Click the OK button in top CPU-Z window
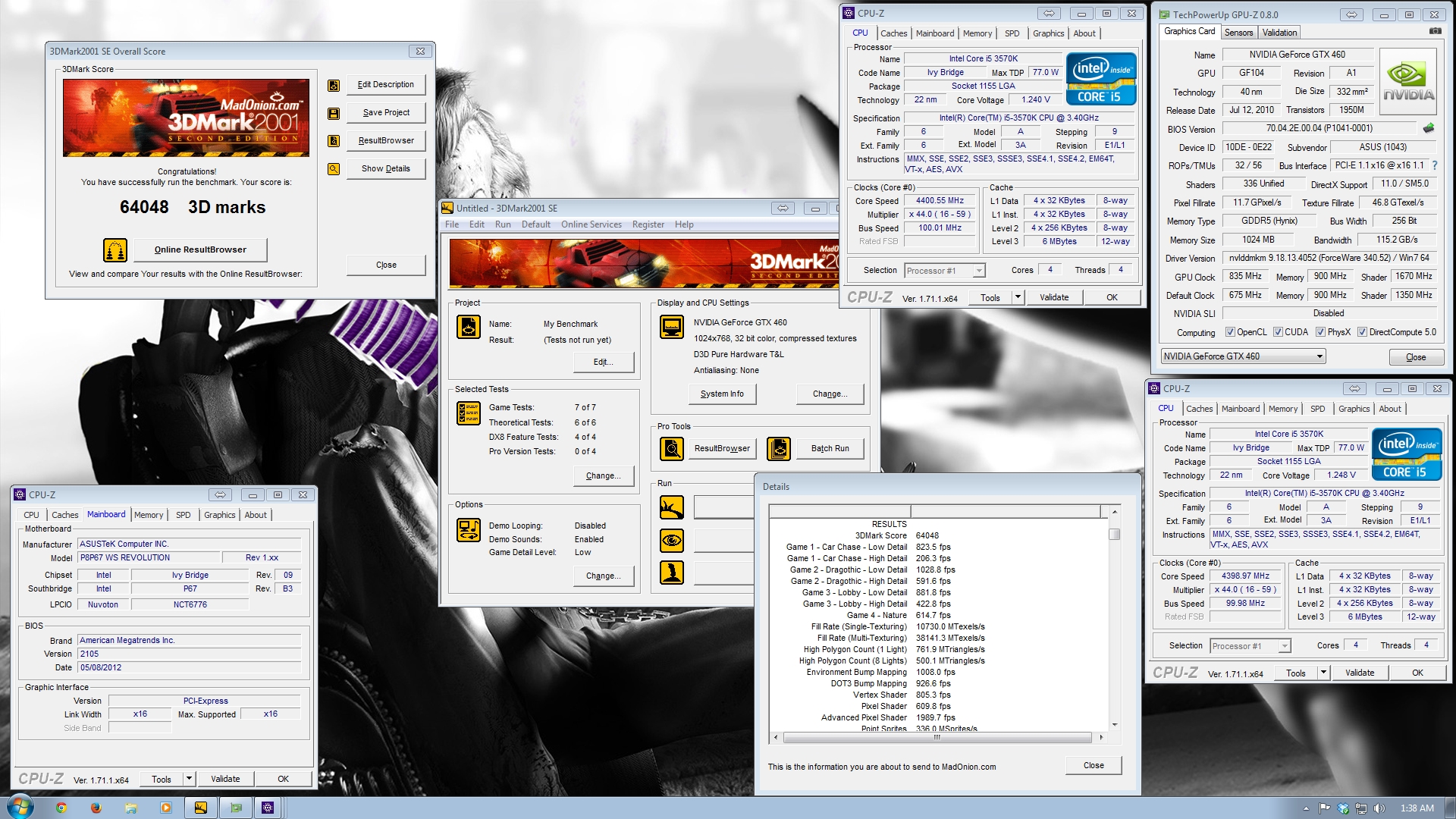 1112,297
